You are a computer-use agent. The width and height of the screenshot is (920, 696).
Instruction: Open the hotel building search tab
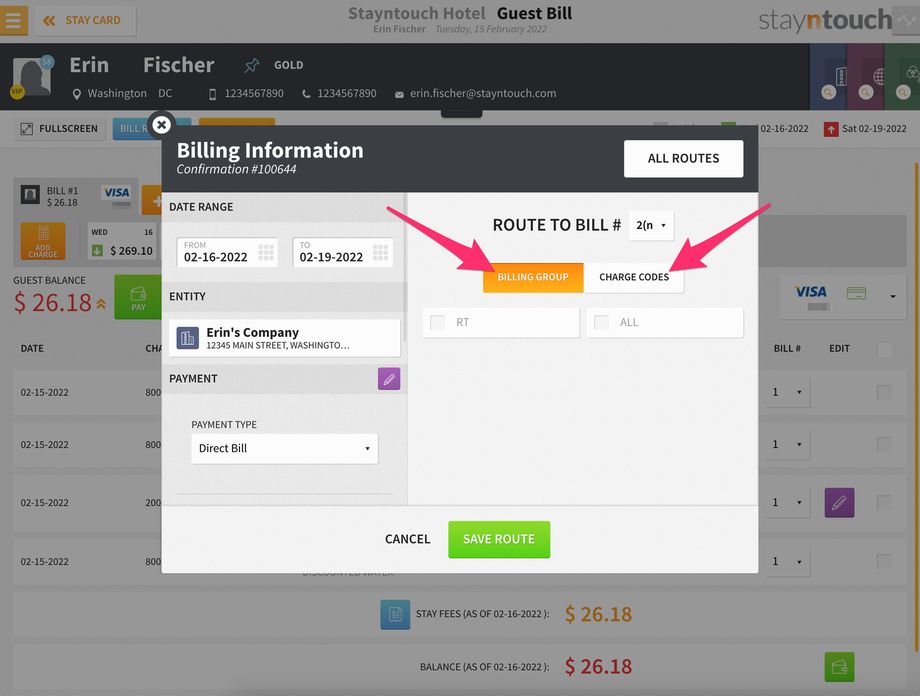[x=828, y=77]
